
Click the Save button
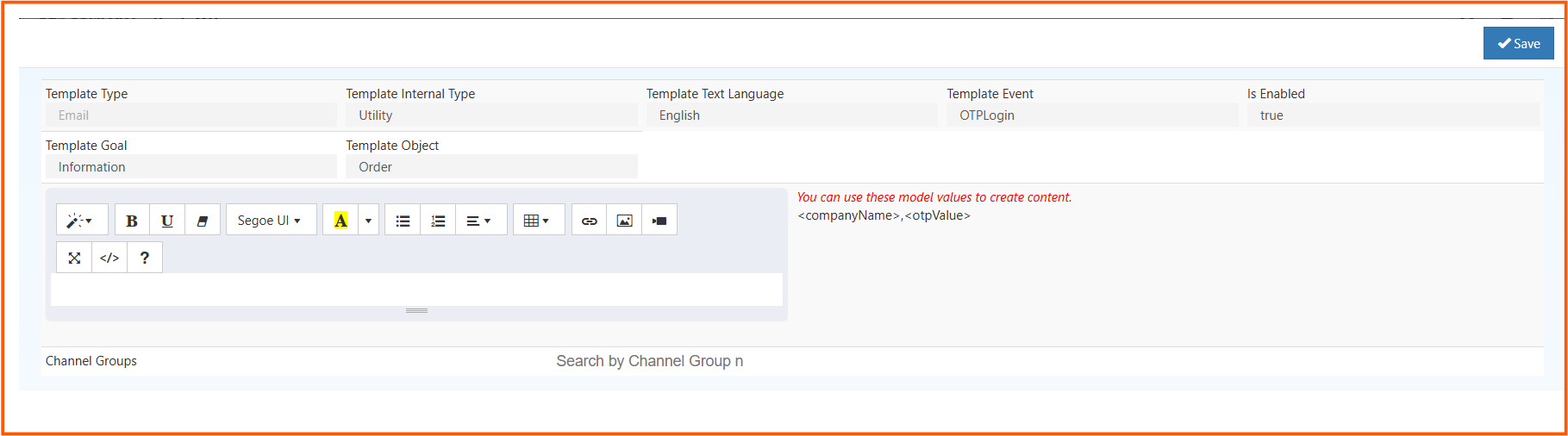click(x=1518, y=44)
